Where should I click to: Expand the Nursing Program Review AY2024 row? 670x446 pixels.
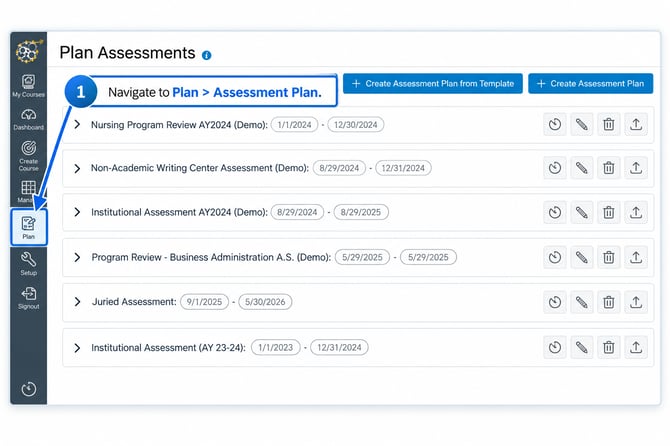tap(77, 124)
